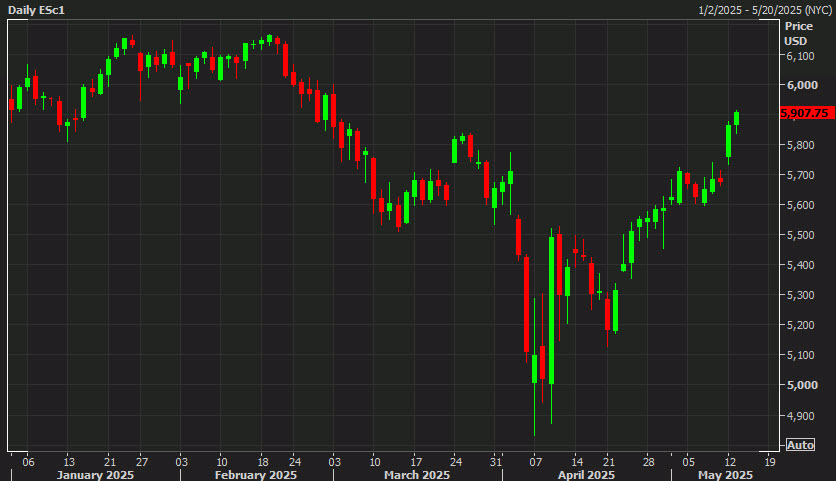Click the 5,700 price axis label
Viewport: 836px width, 481px height.
tap(800, 175)
